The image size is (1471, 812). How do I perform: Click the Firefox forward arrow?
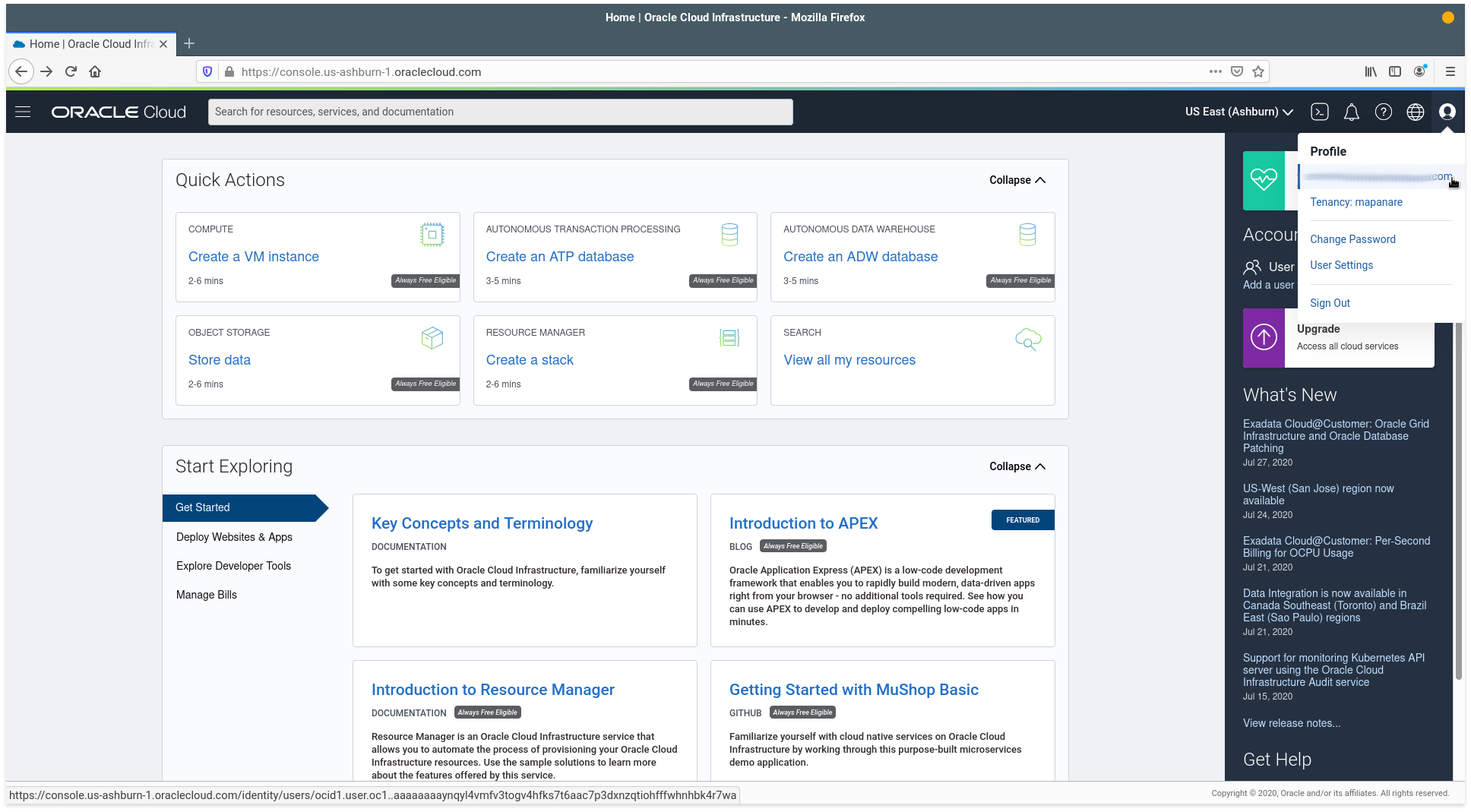pyautogui.click(x=46, y=71)
